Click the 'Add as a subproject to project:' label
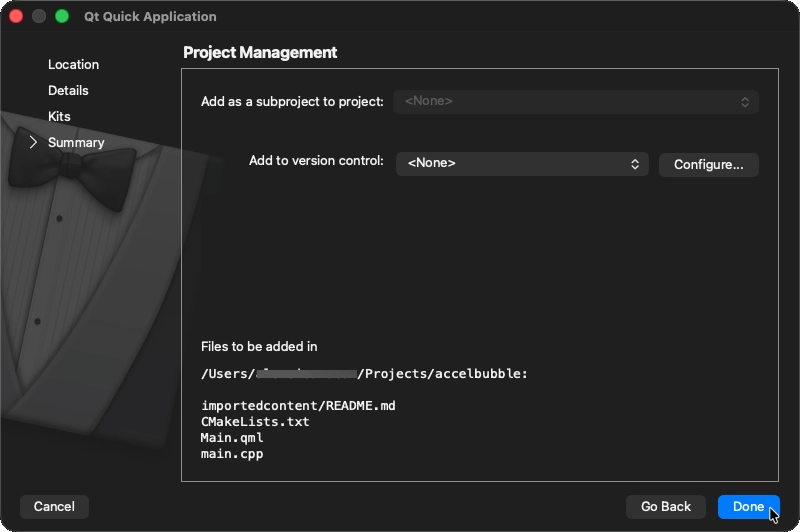The height and width of the screenshot is (532, 800). pos(292,102)
